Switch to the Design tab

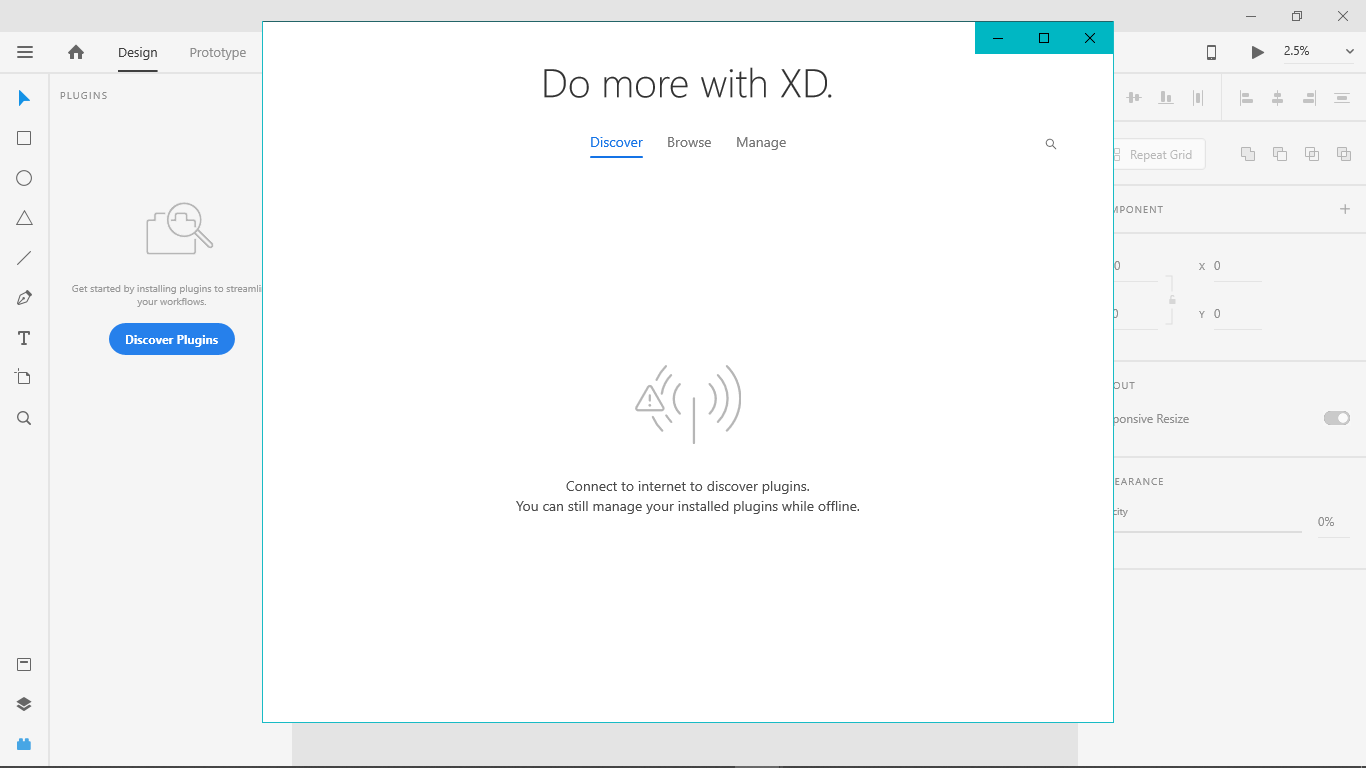click(x=138, y=53)
